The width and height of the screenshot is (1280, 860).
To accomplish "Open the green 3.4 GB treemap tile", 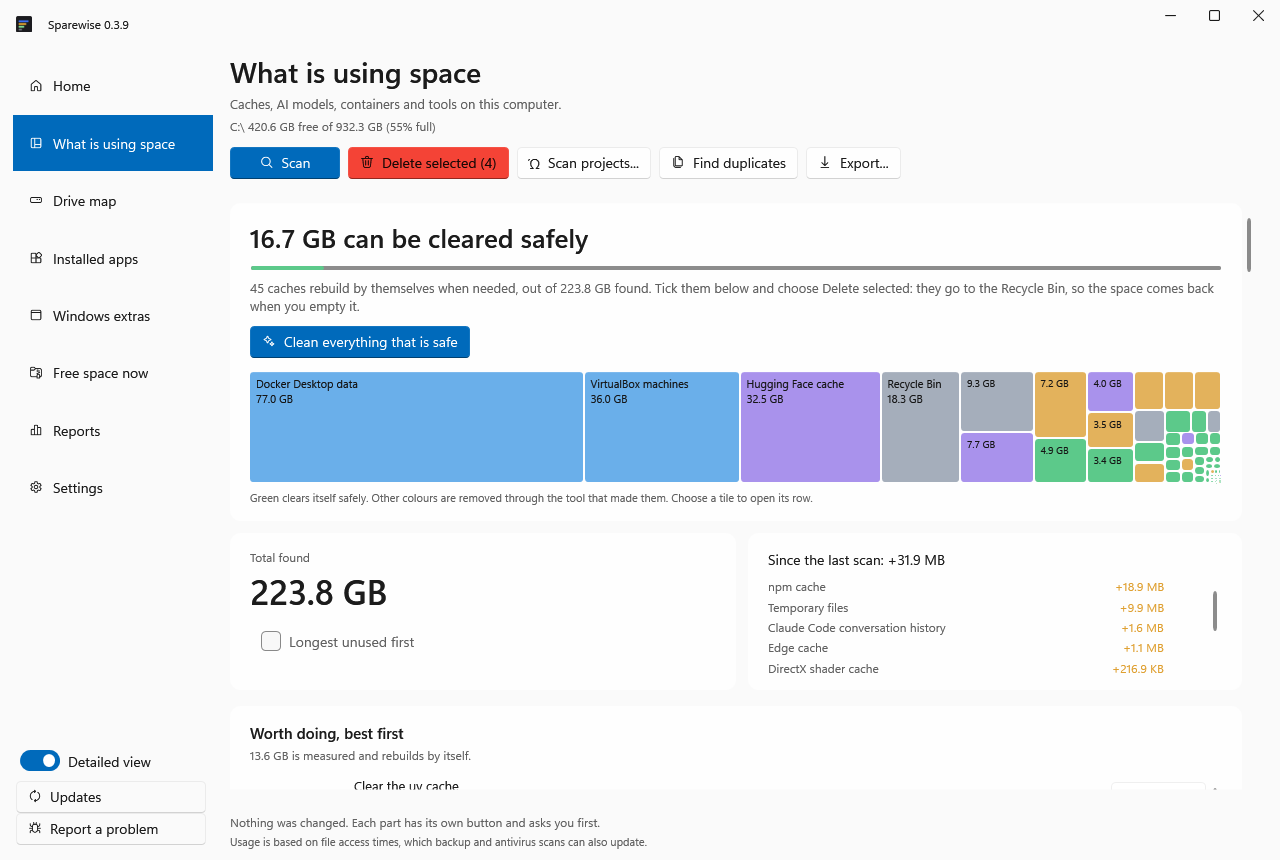I will pos(1110,466).
